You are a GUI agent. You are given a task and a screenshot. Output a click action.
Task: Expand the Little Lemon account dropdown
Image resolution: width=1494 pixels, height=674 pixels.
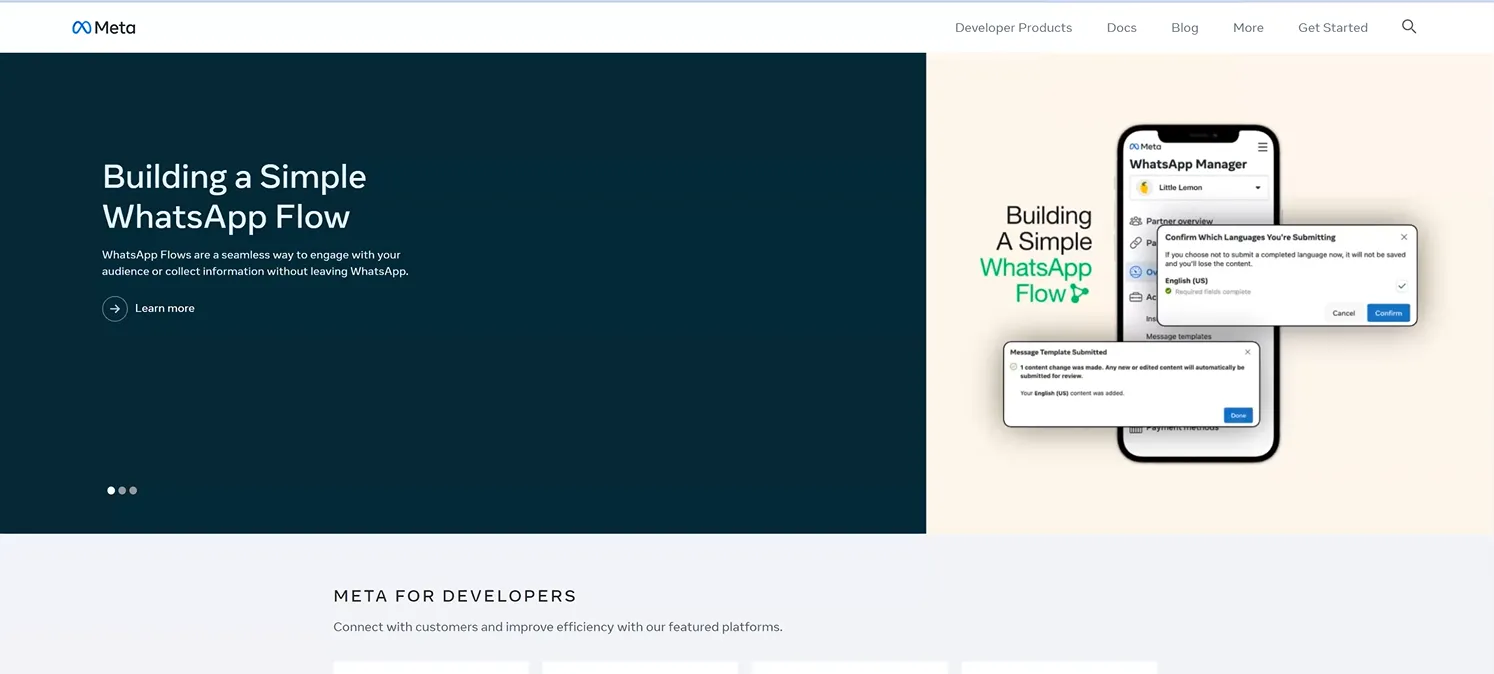[1257, 188]
